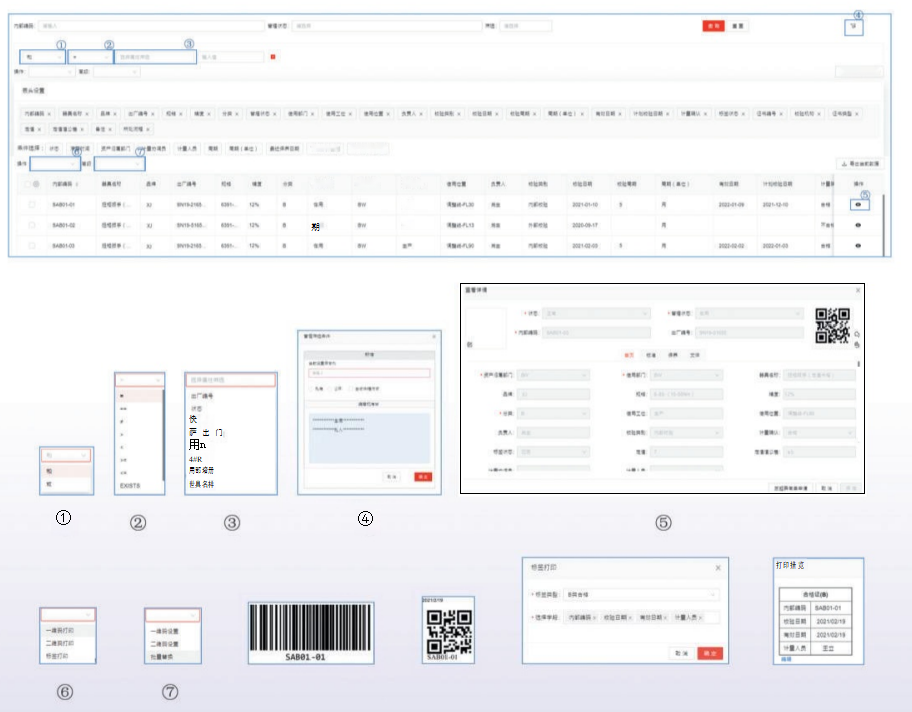Click the QR code in the detail dialog

pyautogui.click(x=832, y=326)
